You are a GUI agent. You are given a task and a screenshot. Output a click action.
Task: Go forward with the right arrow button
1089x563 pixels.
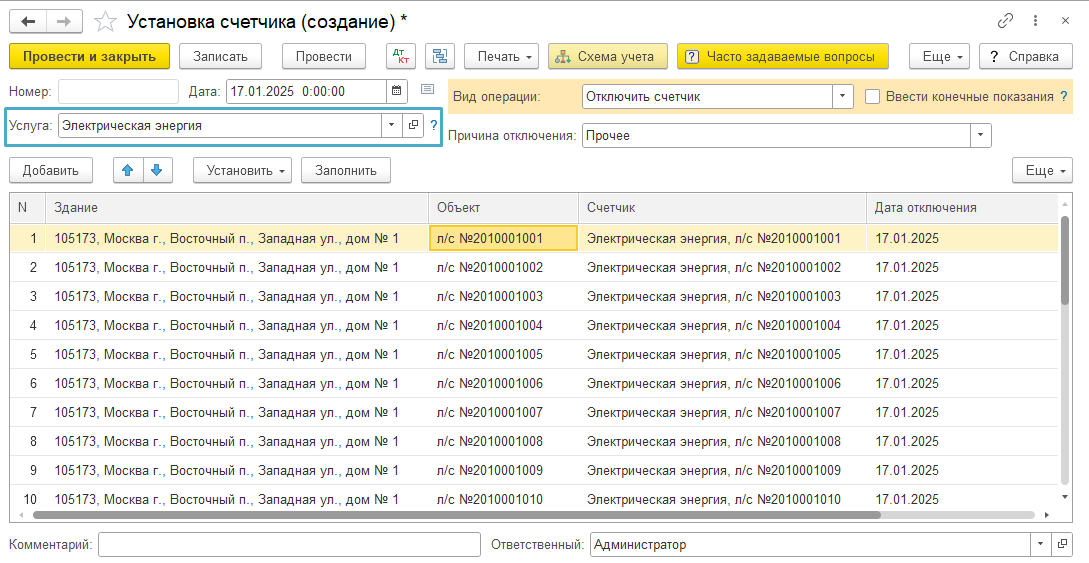[x=64, y=22]
